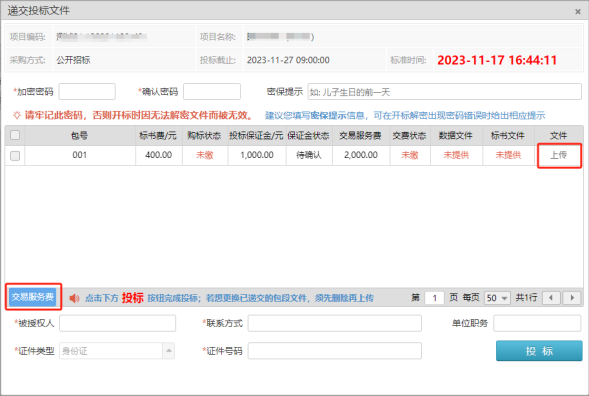This screenshot has width=589, height=396.
Task: Click the 待确认 status cell
Action: click(x=309, y=155)
